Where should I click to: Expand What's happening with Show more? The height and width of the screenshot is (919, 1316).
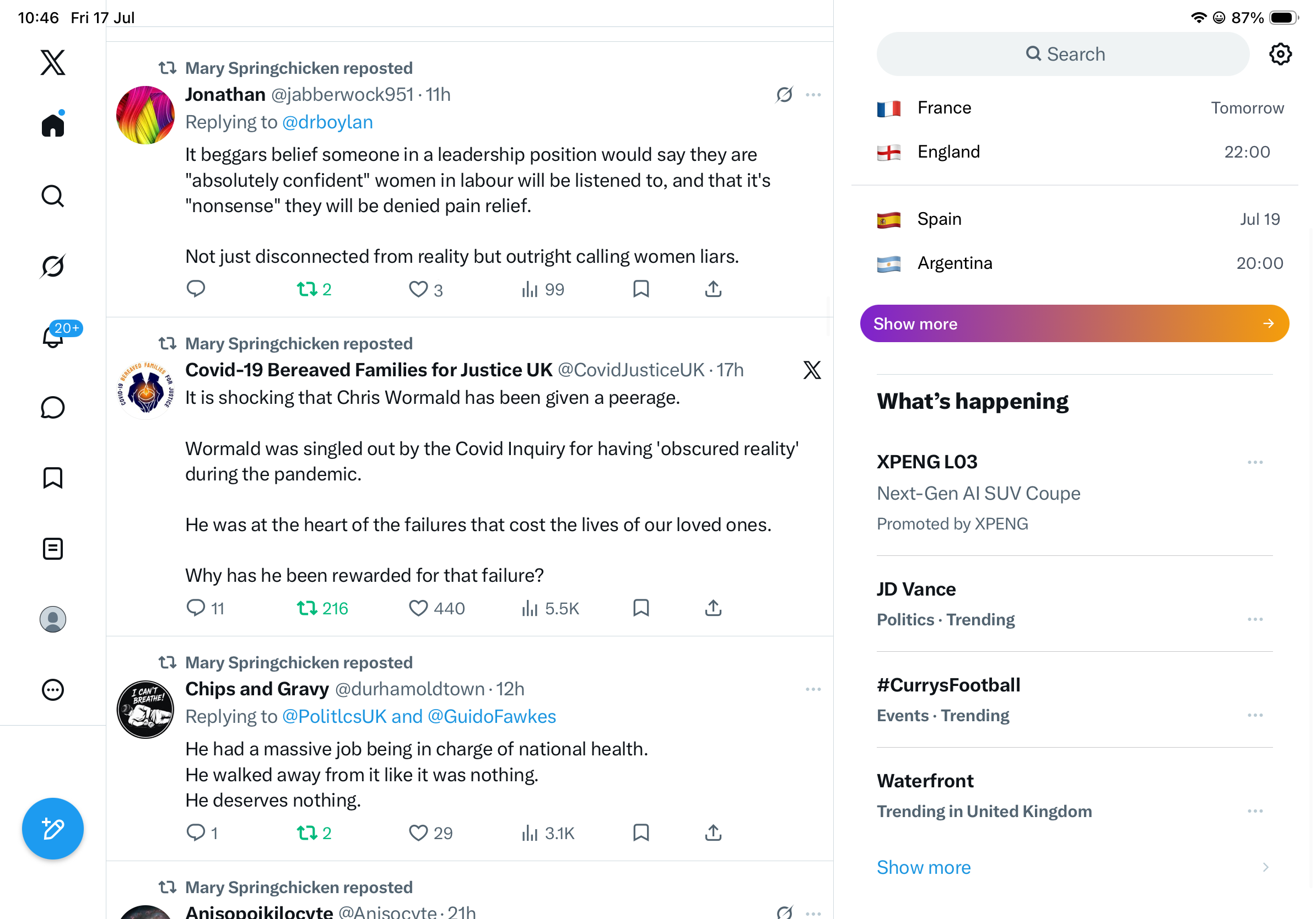tap(924, 867)
